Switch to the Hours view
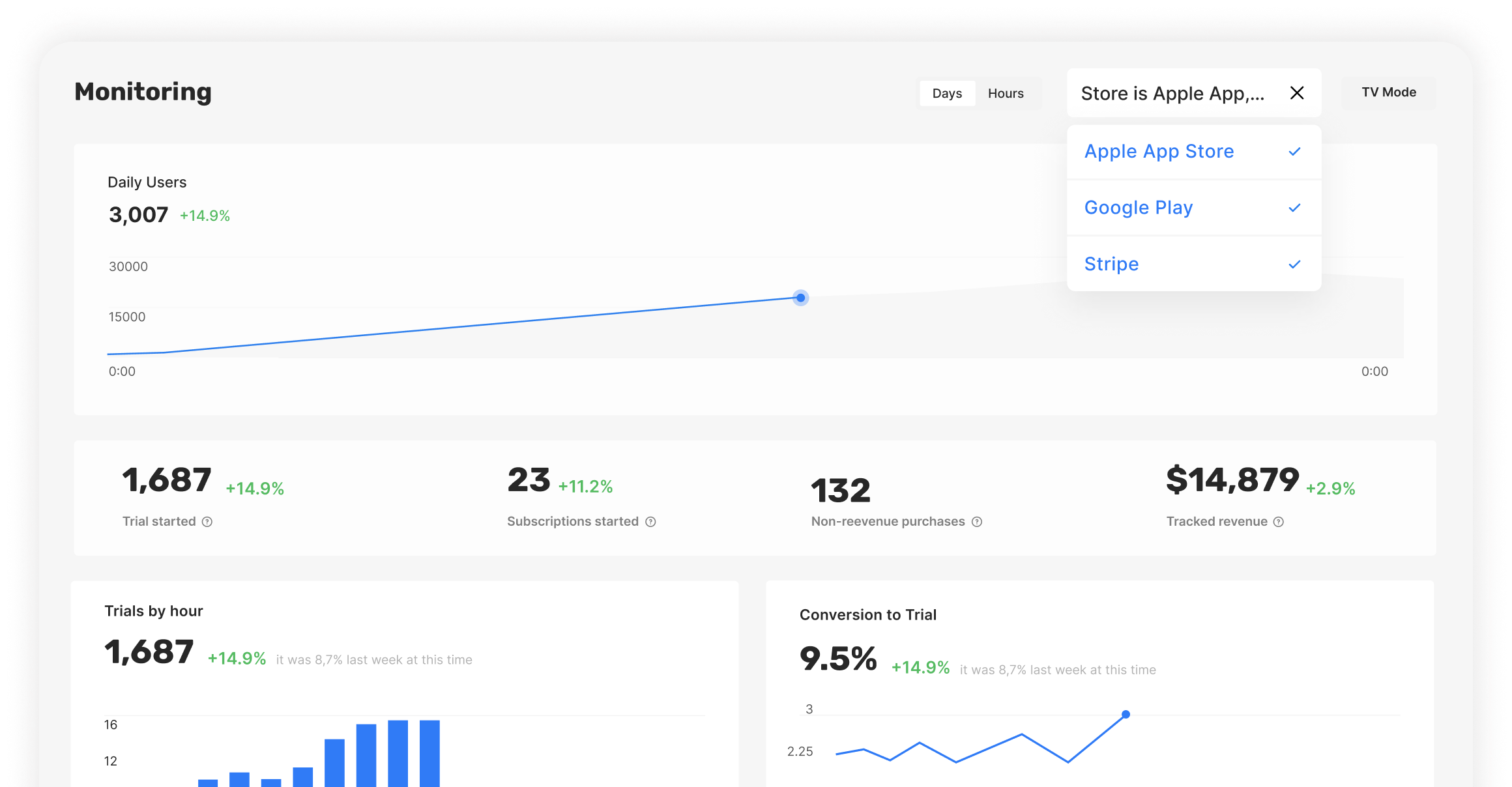 [1006, 93]
